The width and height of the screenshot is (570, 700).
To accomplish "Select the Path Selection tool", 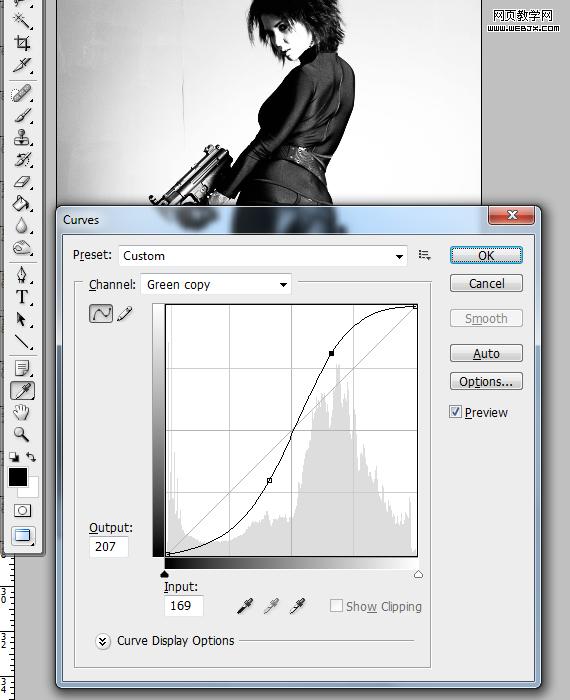I will click(x=21, y=319).
